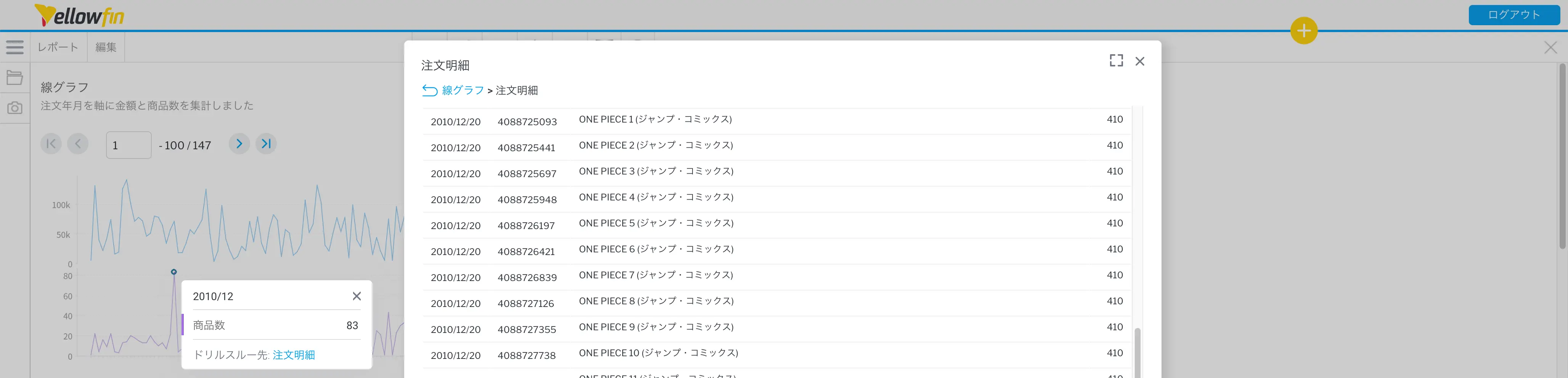1568x378 pixels.
Task: Jump to the last report page
Action: point(266,144)
